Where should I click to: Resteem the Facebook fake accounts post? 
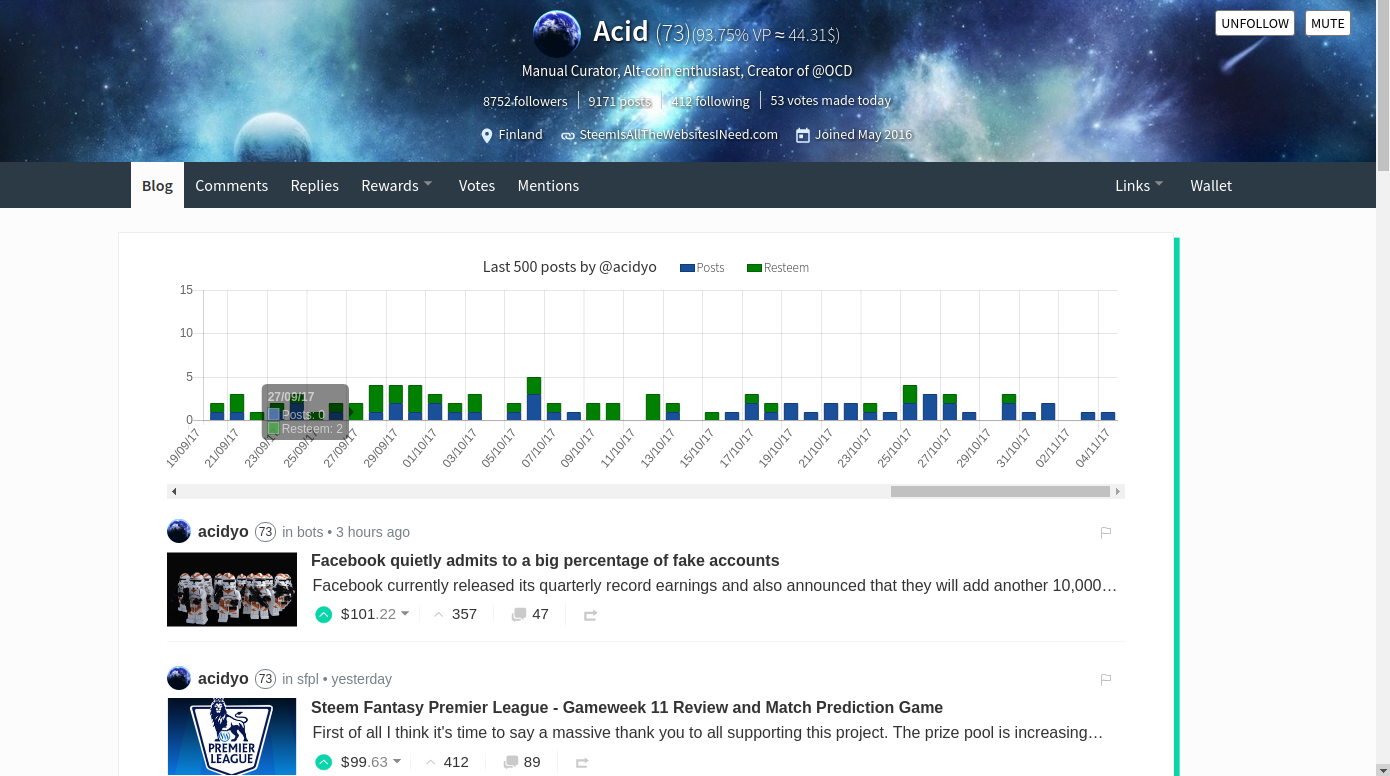(590, 616)
